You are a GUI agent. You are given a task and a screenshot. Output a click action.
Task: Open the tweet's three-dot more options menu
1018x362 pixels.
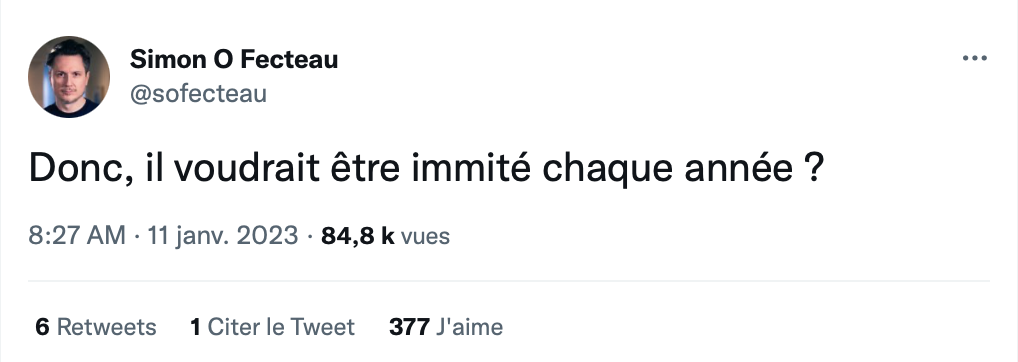[975, 58]
